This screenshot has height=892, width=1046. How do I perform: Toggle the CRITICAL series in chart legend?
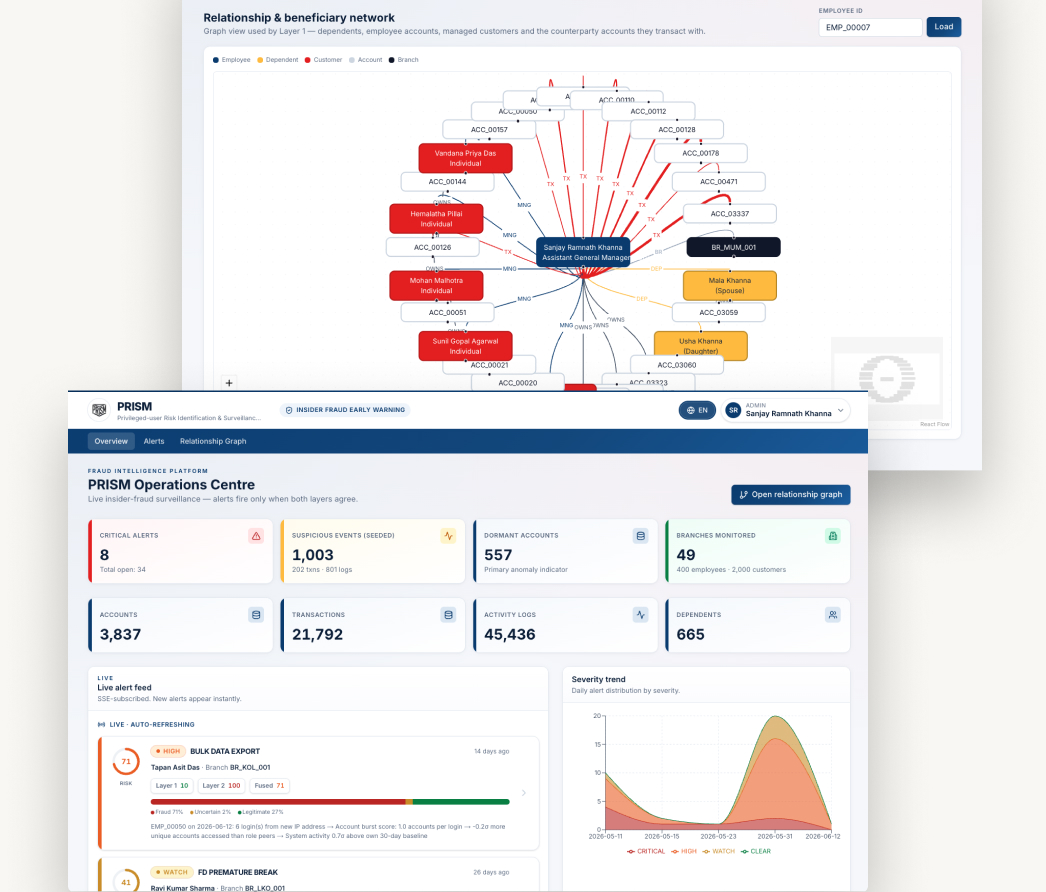[646, 851]
